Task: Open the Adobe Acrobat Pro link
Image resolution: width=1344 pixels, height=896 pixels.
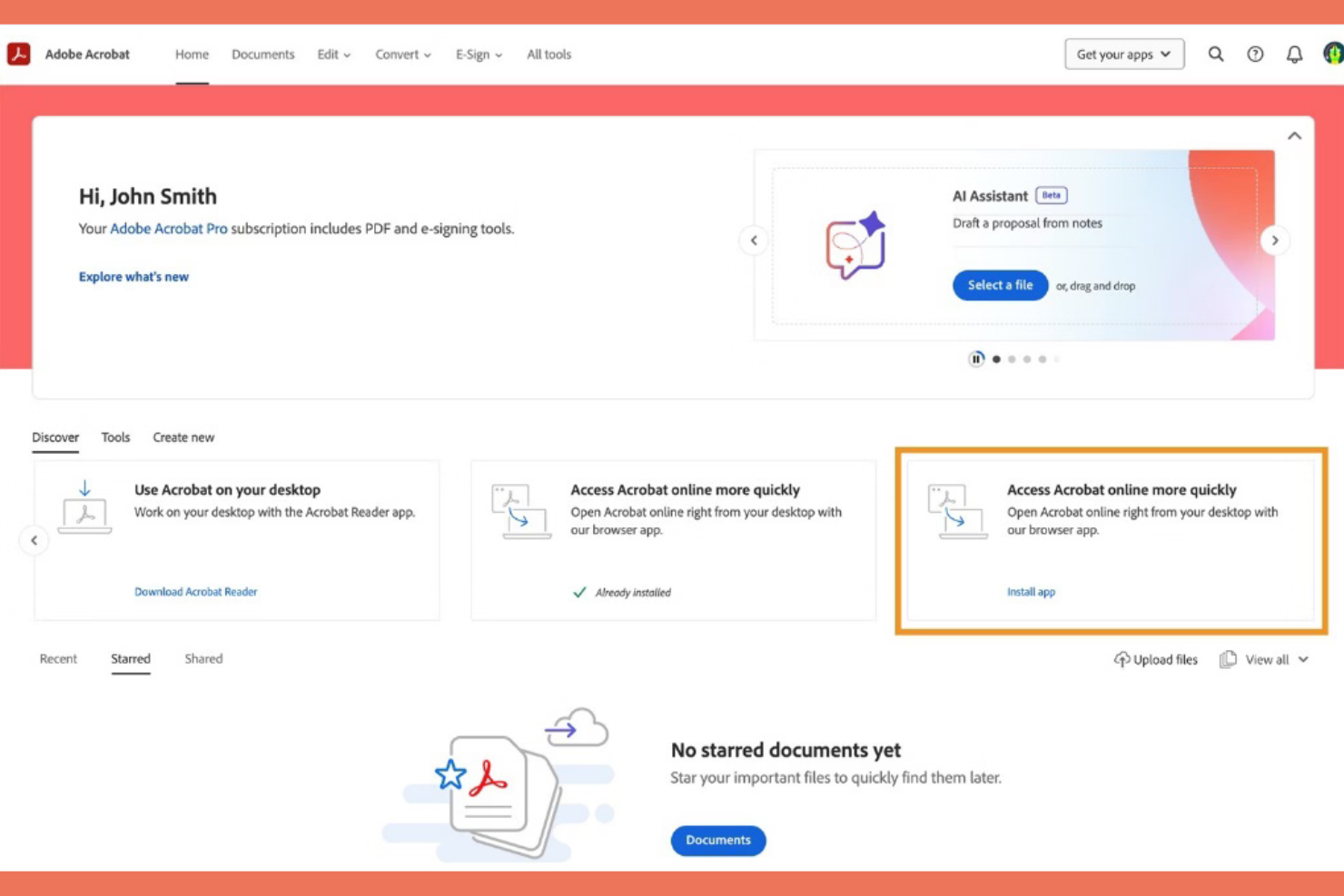Action: pos(169,229)
